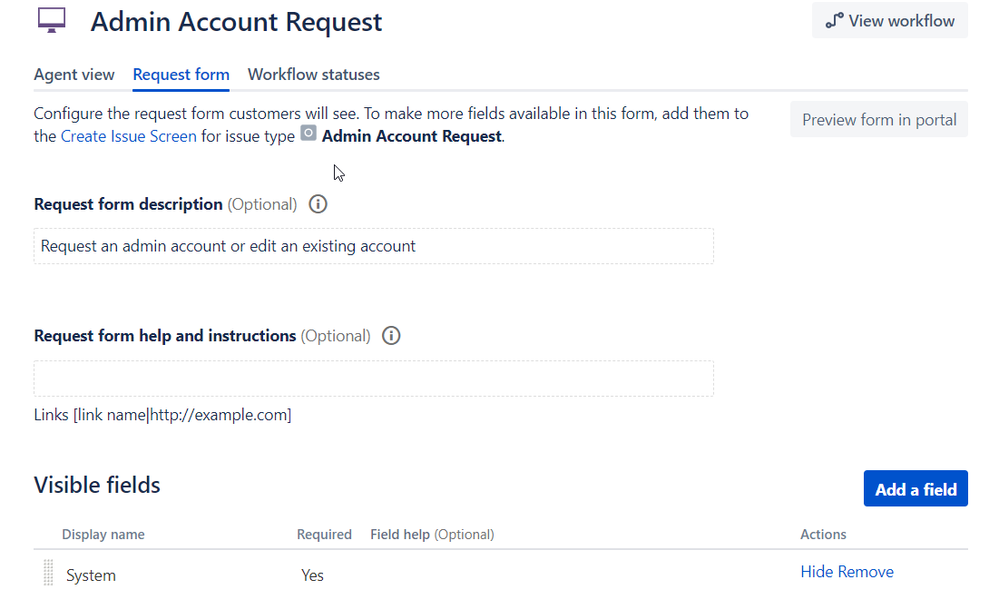Preview the form in portal

(x=878, y=119)
